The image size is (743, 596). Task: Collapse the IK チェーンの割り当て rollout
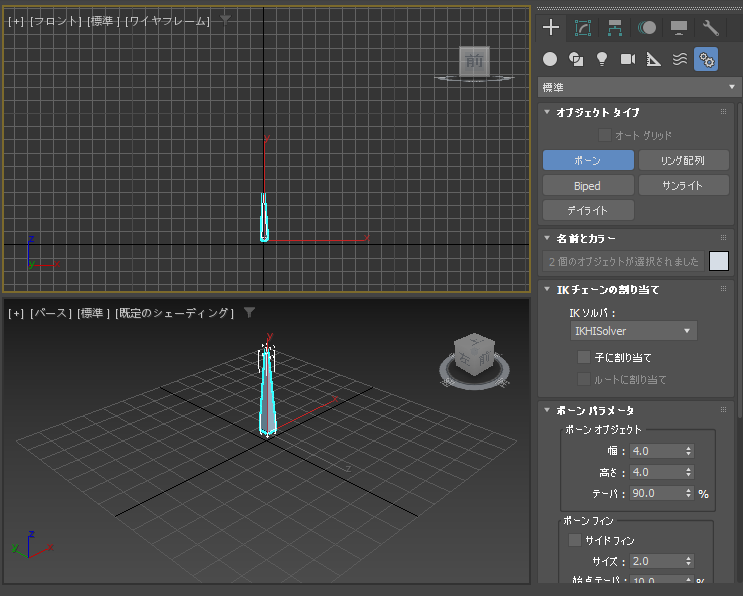click(547, 289)
